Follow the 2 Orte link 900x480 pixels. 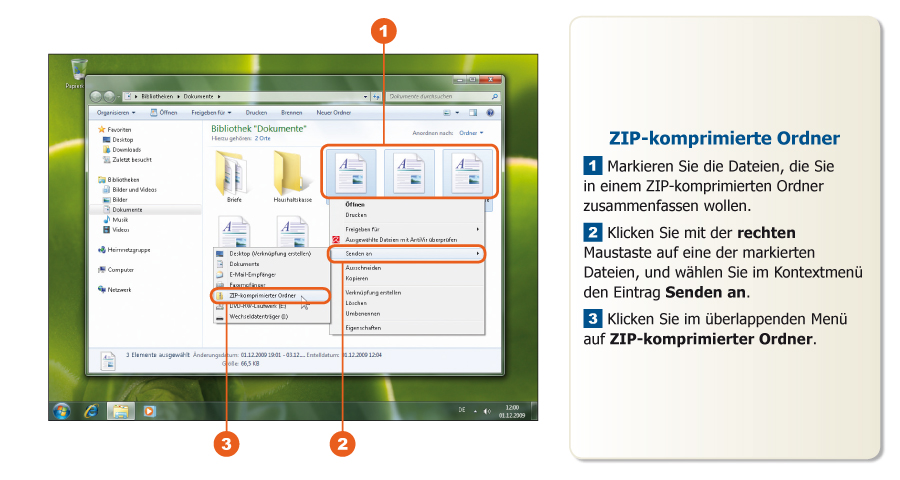click(262, 139)
